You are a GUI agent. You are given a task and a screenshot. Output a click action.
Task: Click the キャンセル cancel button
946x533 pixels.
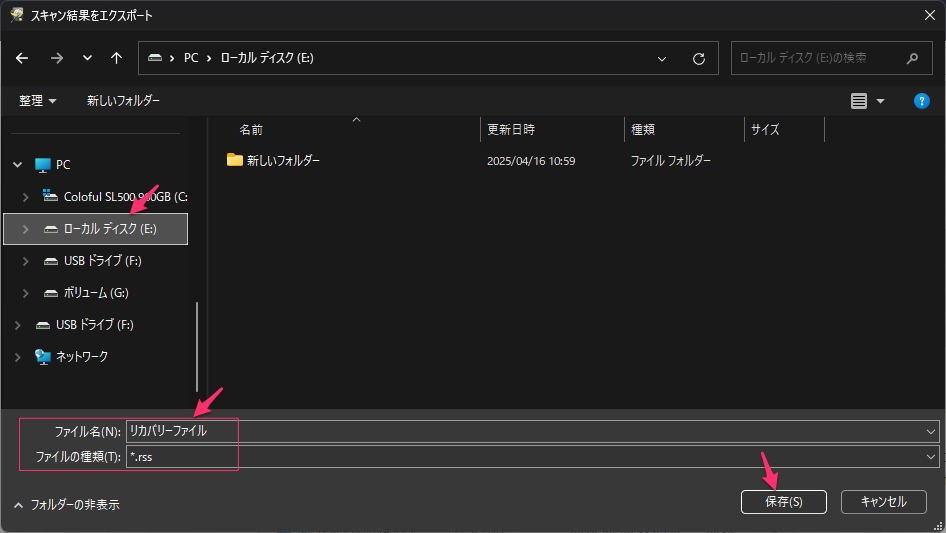click(x=883, y=502)
